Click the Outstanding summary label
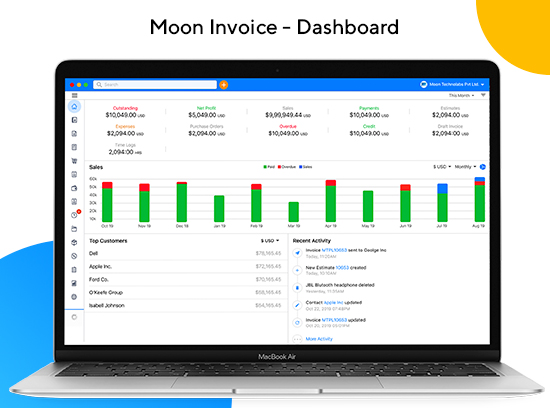 coord(125,108)
